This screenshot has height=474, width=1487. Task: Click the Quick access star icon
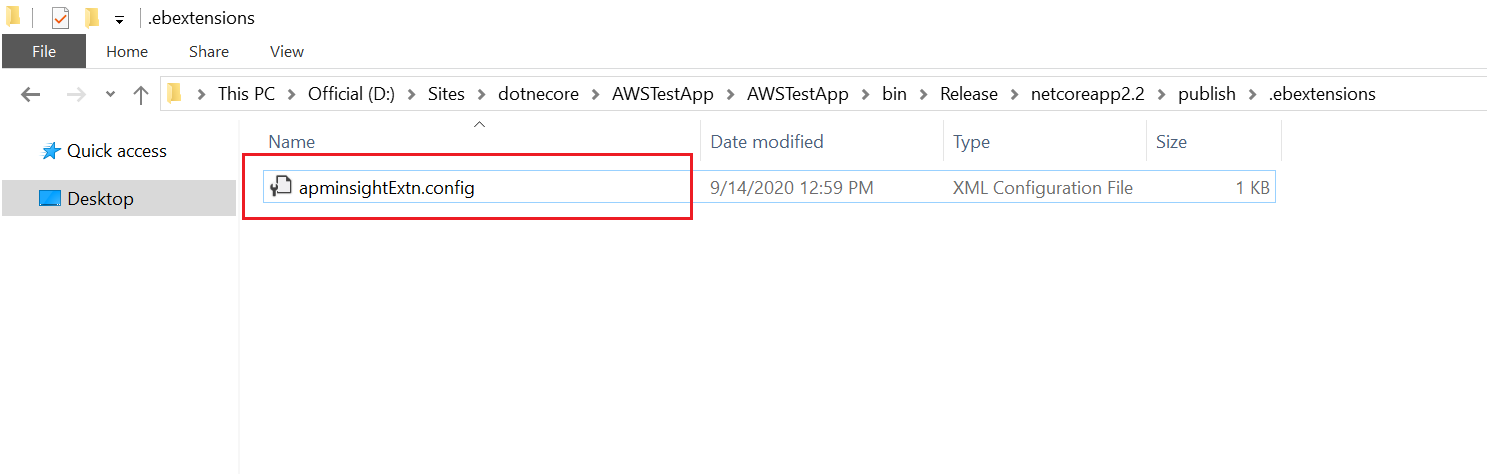51,151
